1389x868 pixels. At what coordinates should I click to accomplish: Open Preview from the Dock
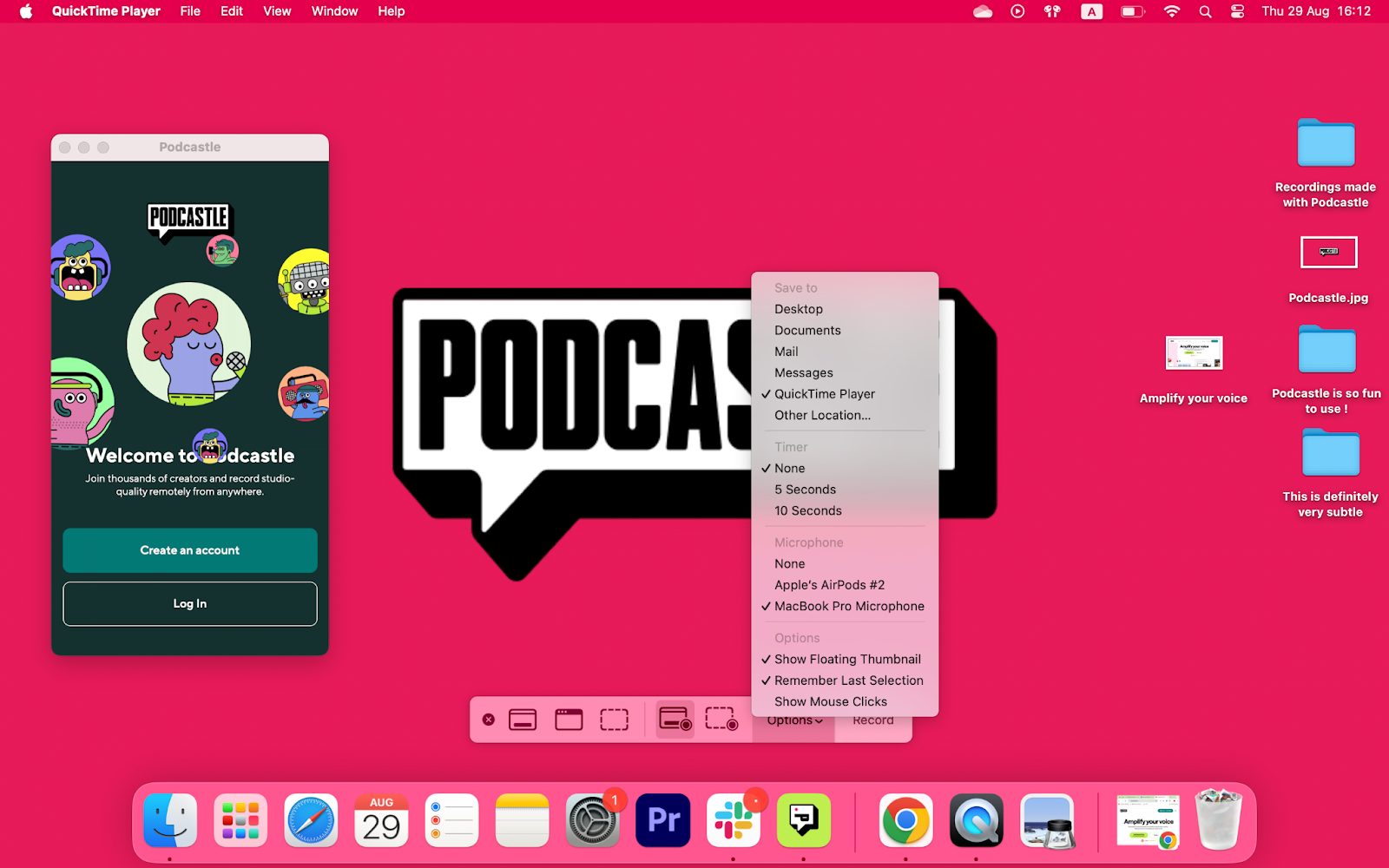pos(1047,820)
